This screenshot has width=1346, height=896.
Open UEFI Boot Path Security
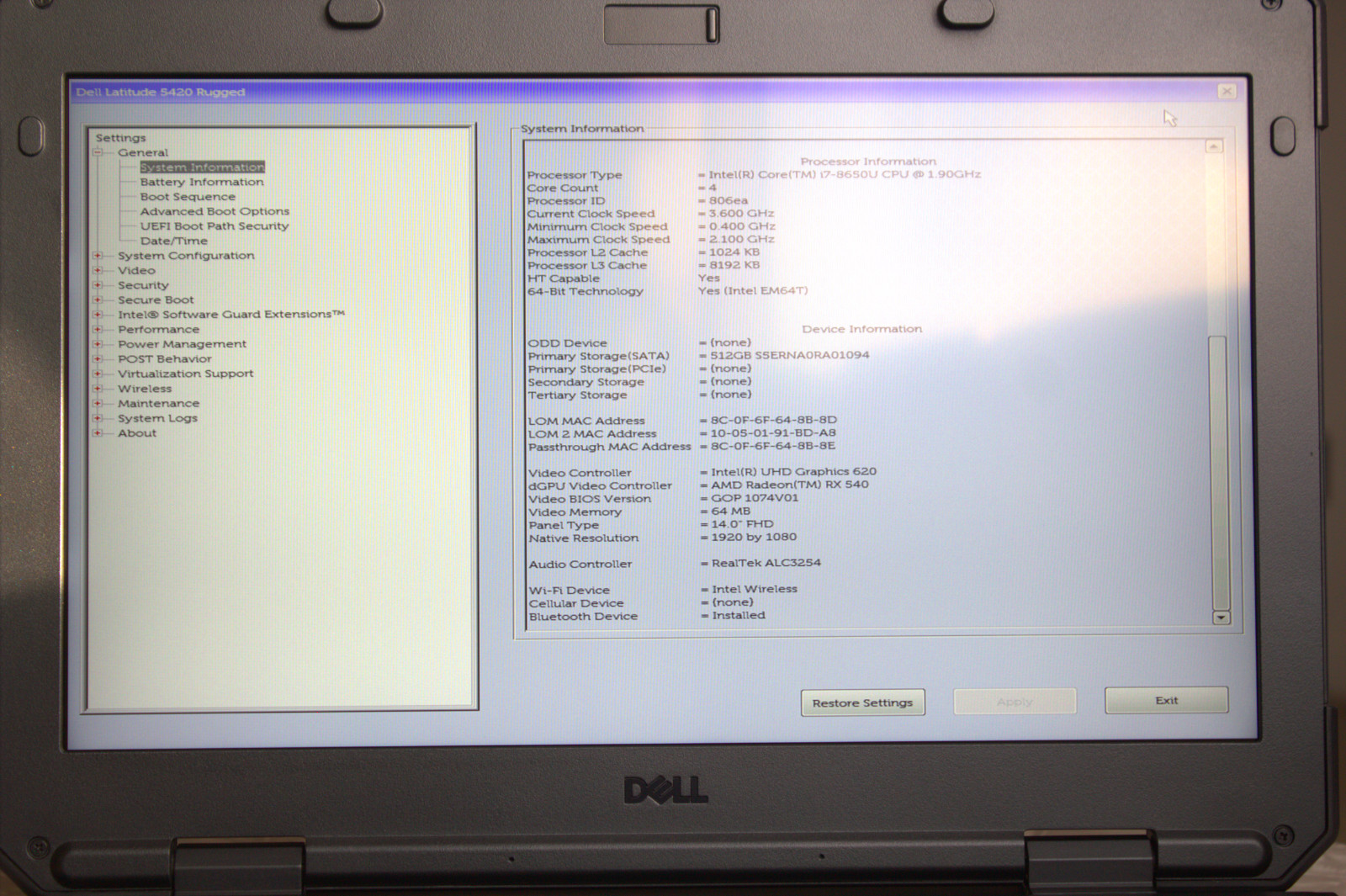215,226
